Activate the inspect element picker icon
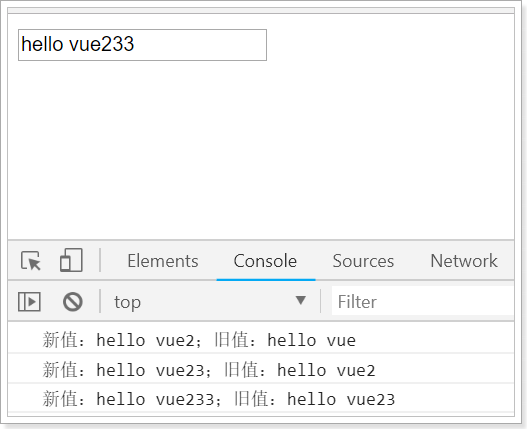This screenshot has width=527, height=429. [x=31, y=261]
